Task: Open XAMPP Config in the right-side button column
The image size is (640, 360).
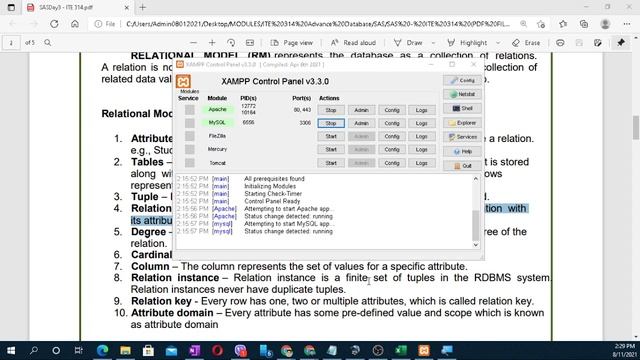Action: (462, 80)
